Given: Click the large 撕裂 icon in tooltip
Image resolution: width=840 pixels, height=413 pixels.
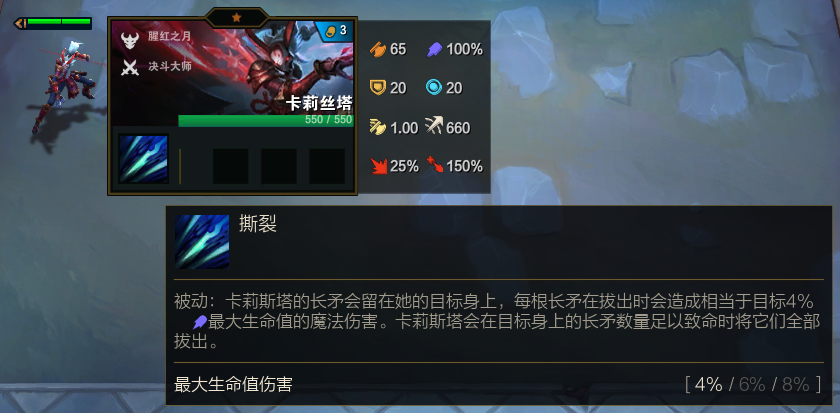Looking at the screenshot, I should (202, 242).
